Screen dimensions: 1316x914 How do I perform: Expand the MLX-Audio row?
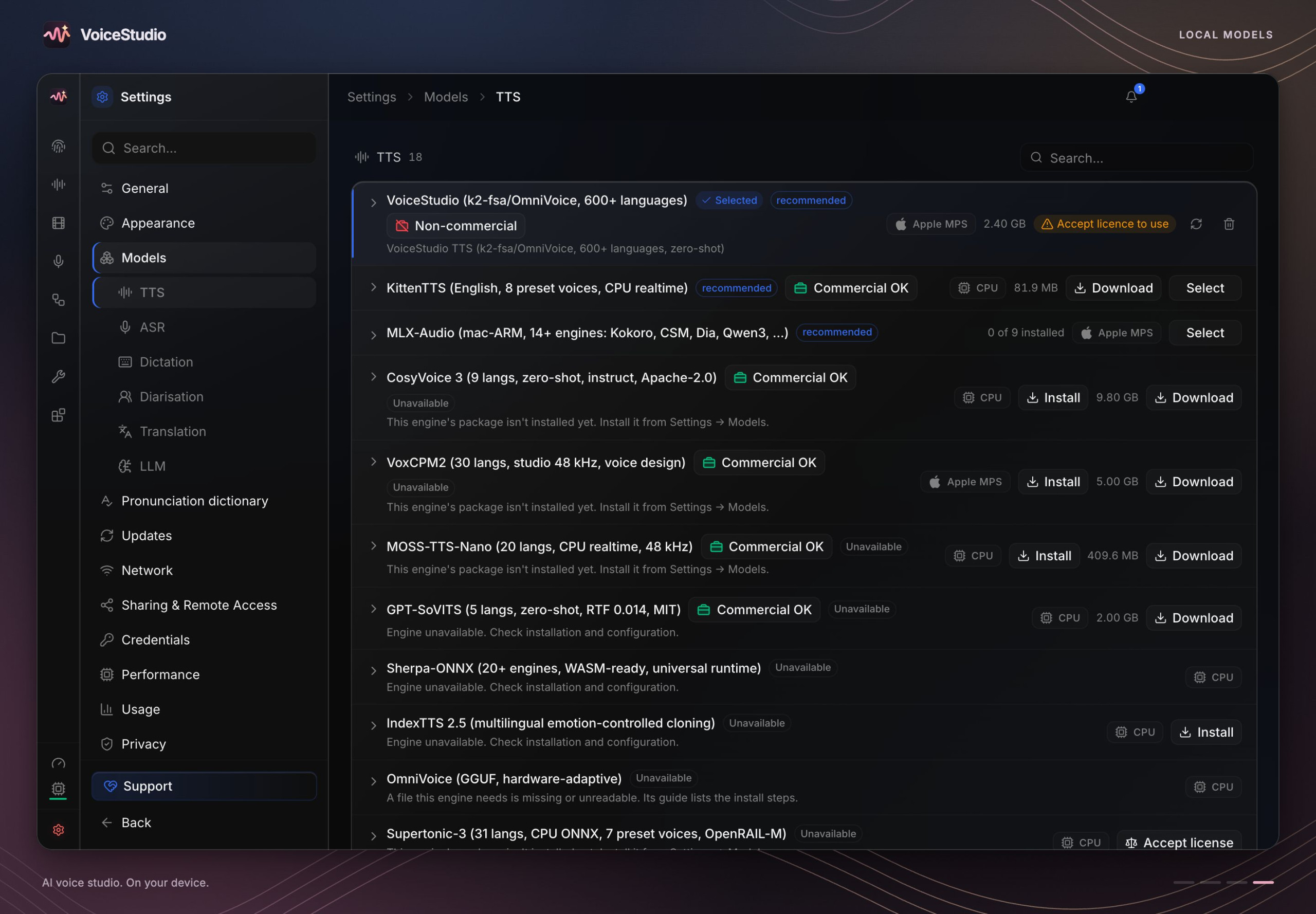point(373,335)
